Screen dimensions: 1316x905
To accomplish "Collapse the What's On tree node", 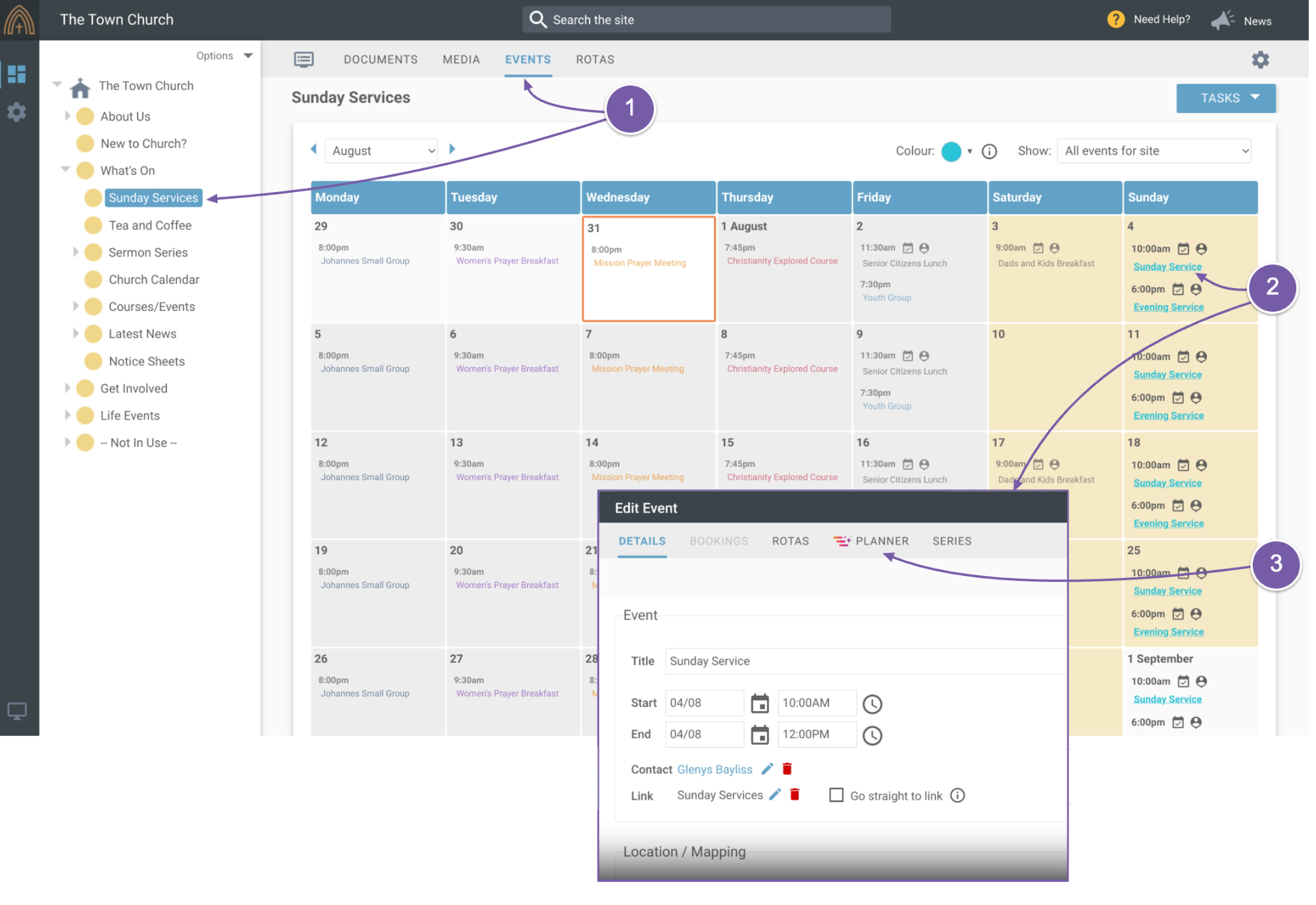I will tap(65, 170).
